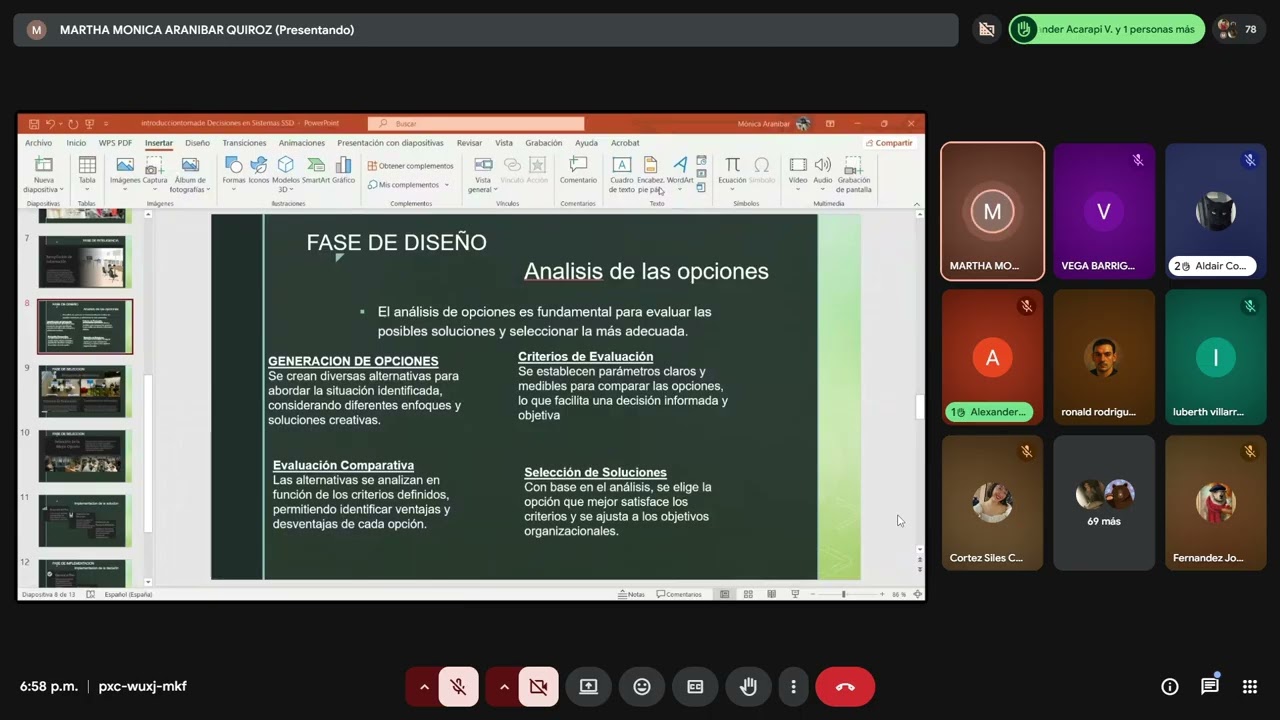Fit slide to current window
The width and height of the screenshot is (1280, 720).
[917, 594]
